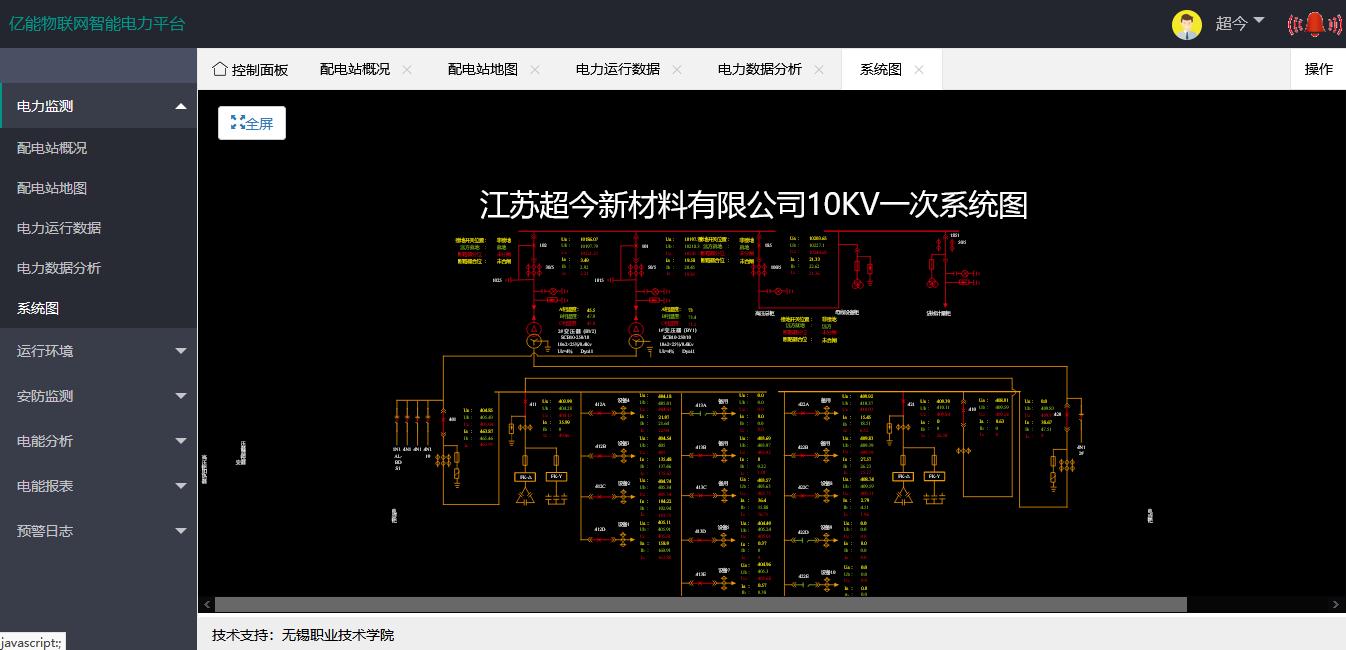
Task: Click the user avatar icon
Action: click(1186, 24)
